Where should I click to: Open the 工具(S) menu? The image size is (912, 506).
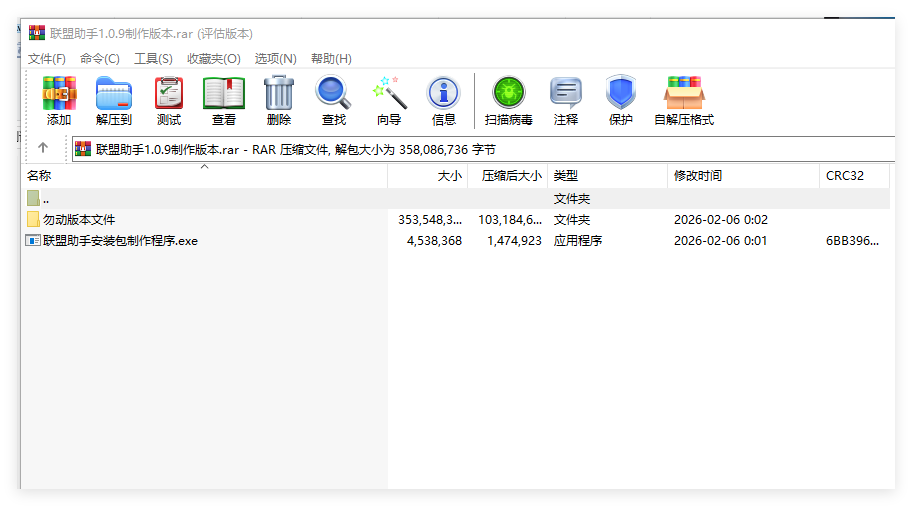pyautogui.click(x=154, y=59)
